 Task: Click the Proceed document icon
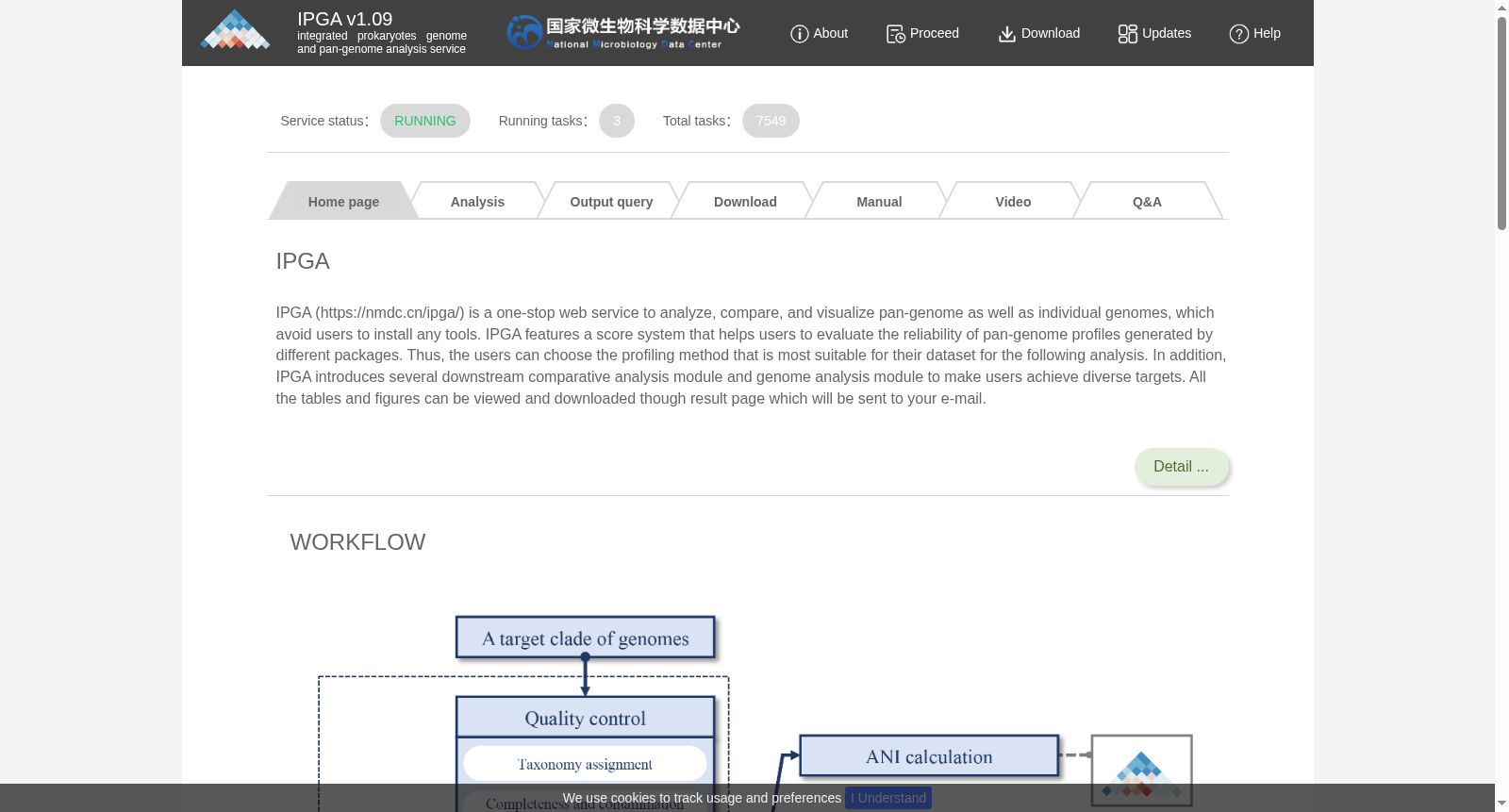coord(896,34)
